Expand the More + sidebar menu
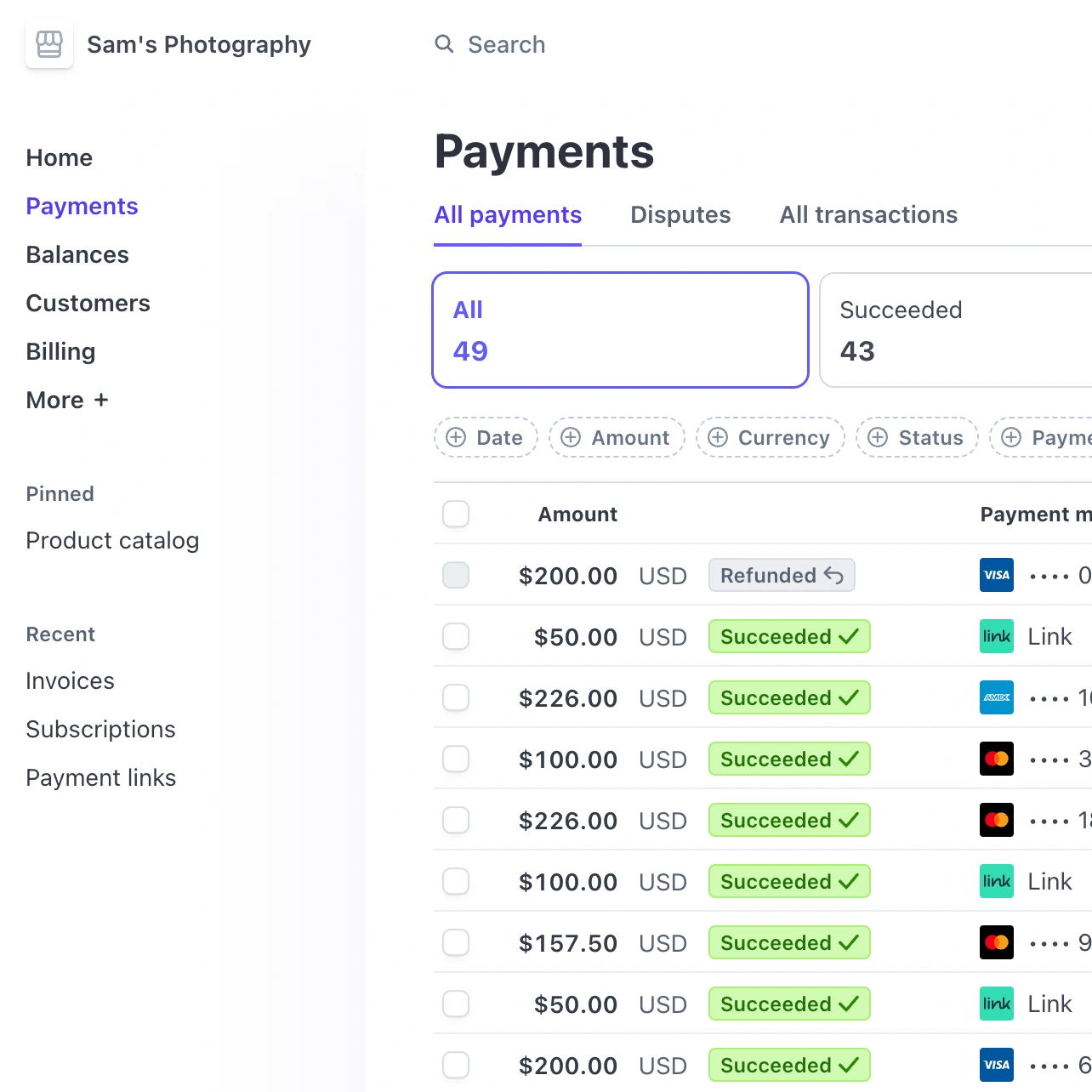Image resolution: width=1092 pixels, height=1092 pixels. (67, 401)
